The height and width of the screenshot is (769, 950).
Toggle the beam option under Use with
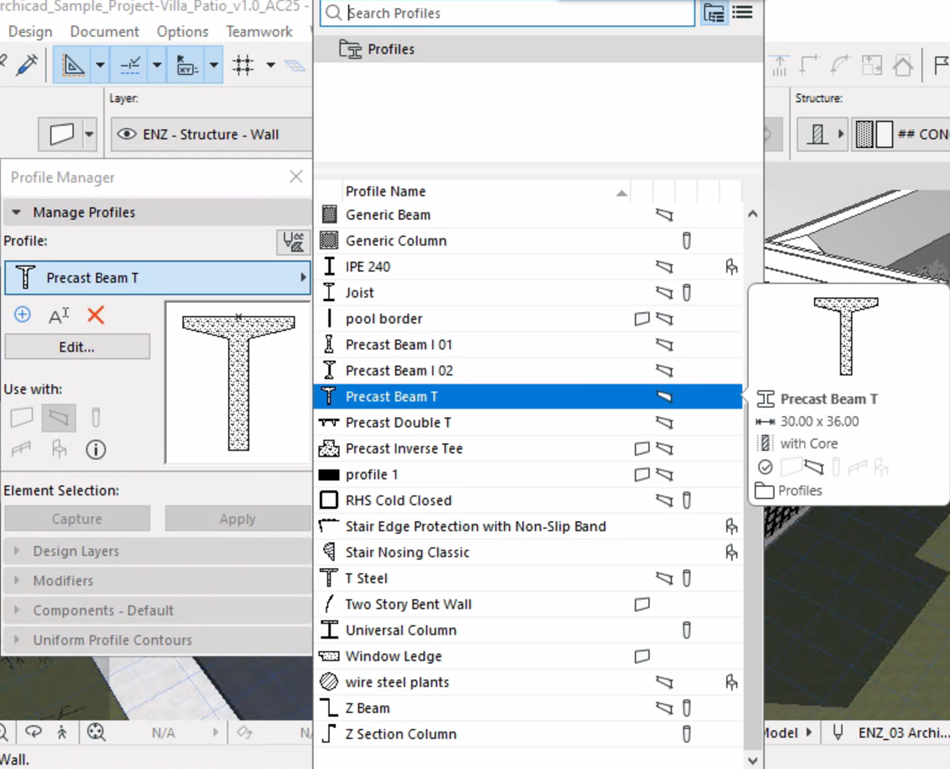pos(59,417)
